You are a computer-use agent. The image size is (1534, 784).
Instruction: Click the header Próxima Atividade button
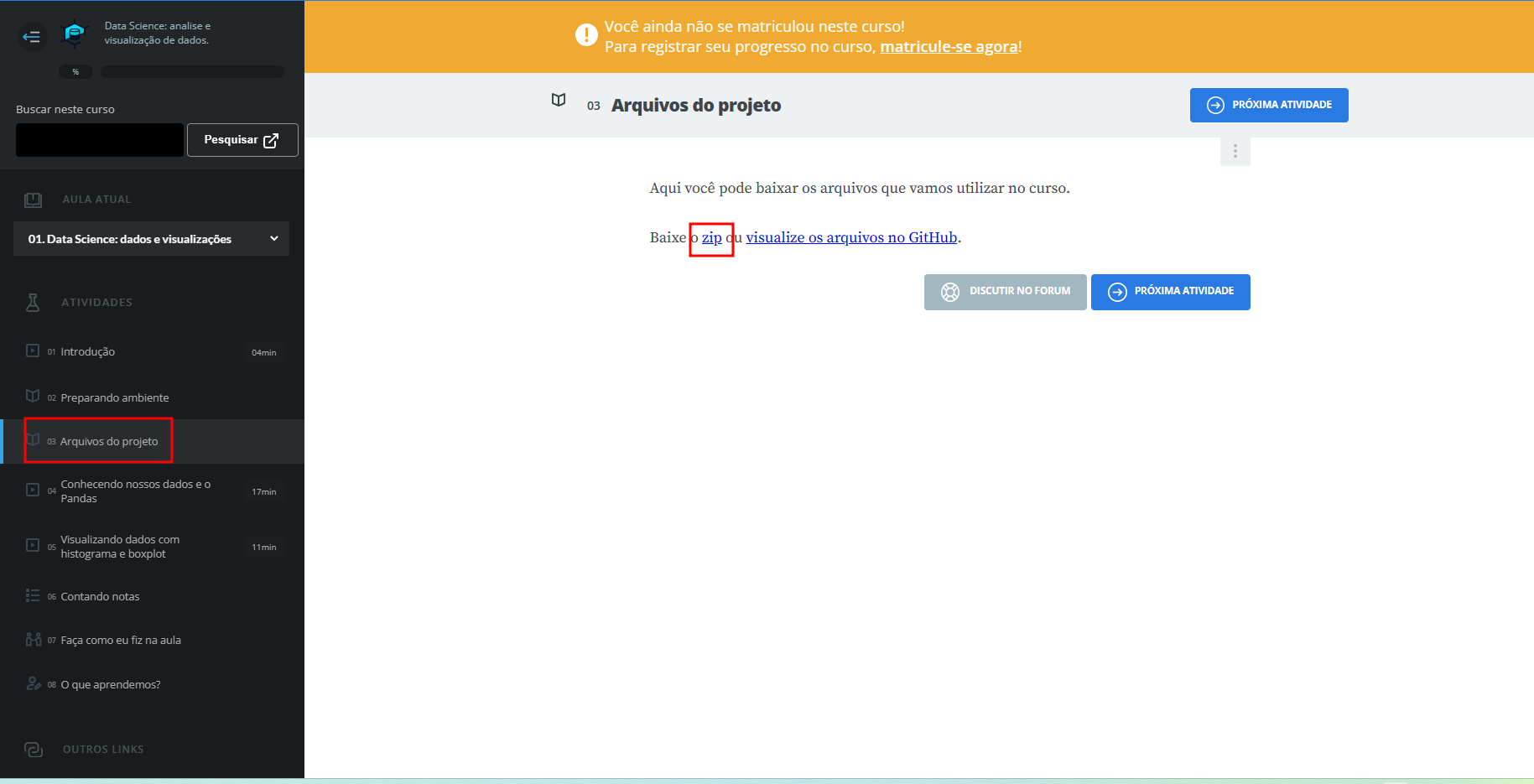[x=1269, y=105]
